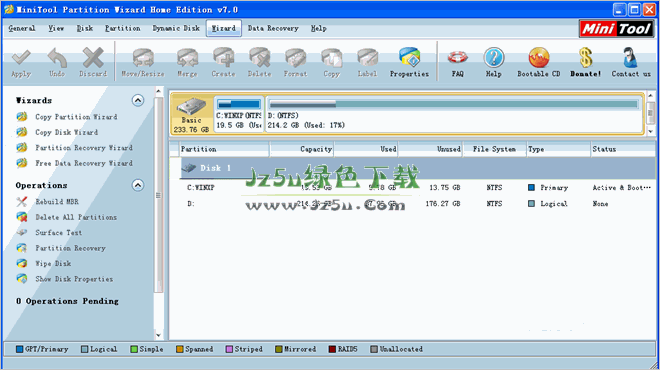Open the Wizard menu

tap(224, 28)
